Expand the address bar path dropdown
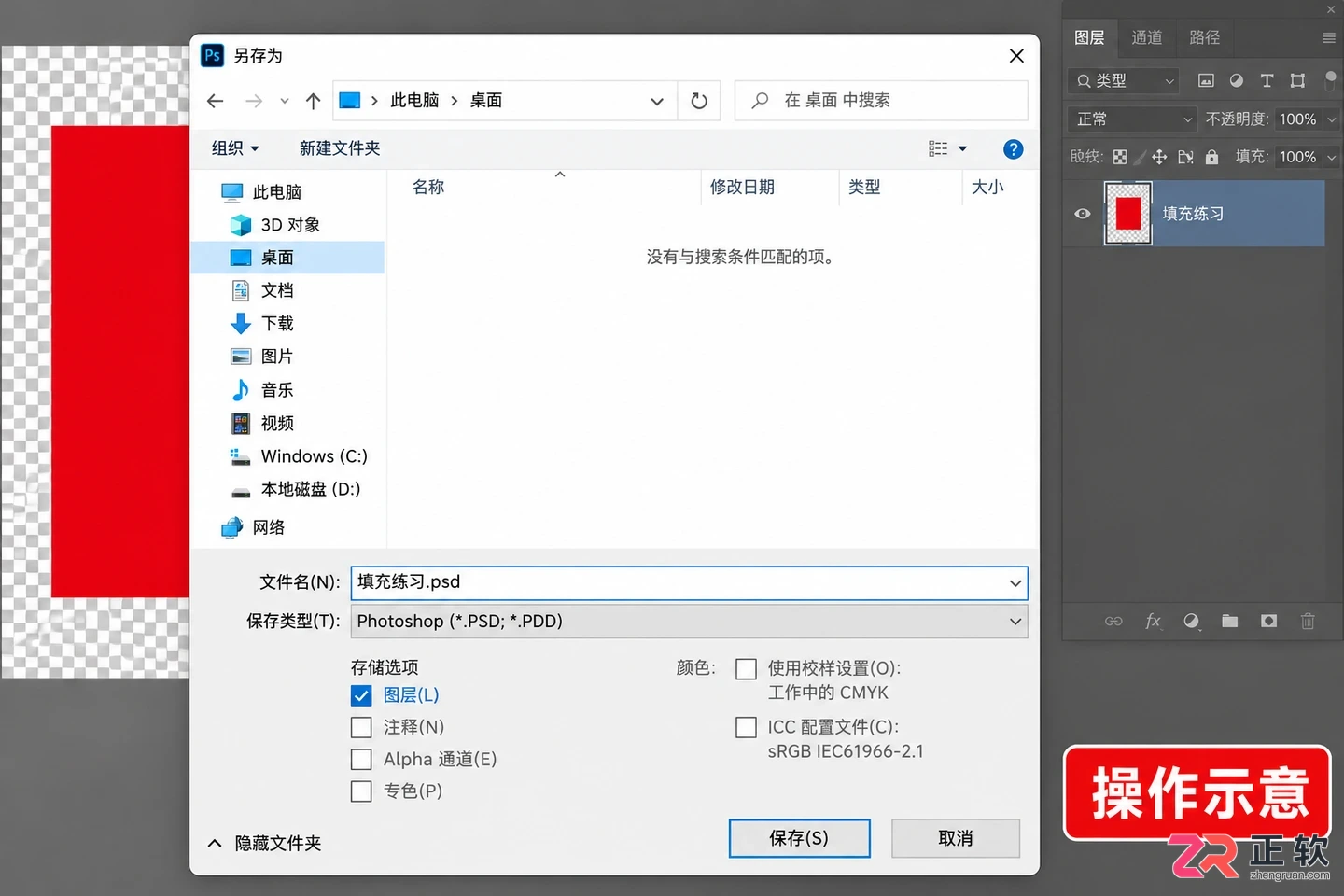 point(657,101)
